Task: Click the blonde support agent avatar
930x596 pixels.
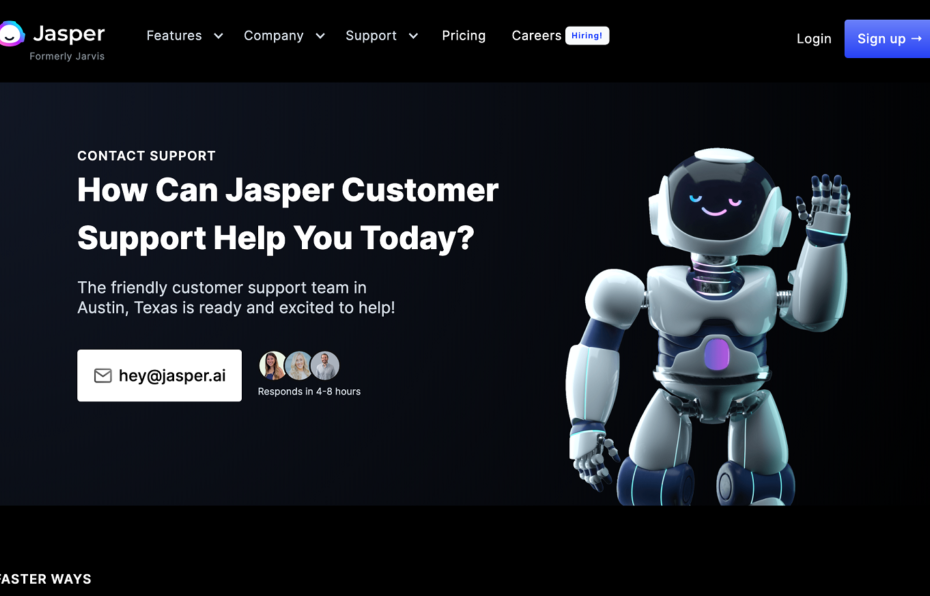Action: point(299,365)
